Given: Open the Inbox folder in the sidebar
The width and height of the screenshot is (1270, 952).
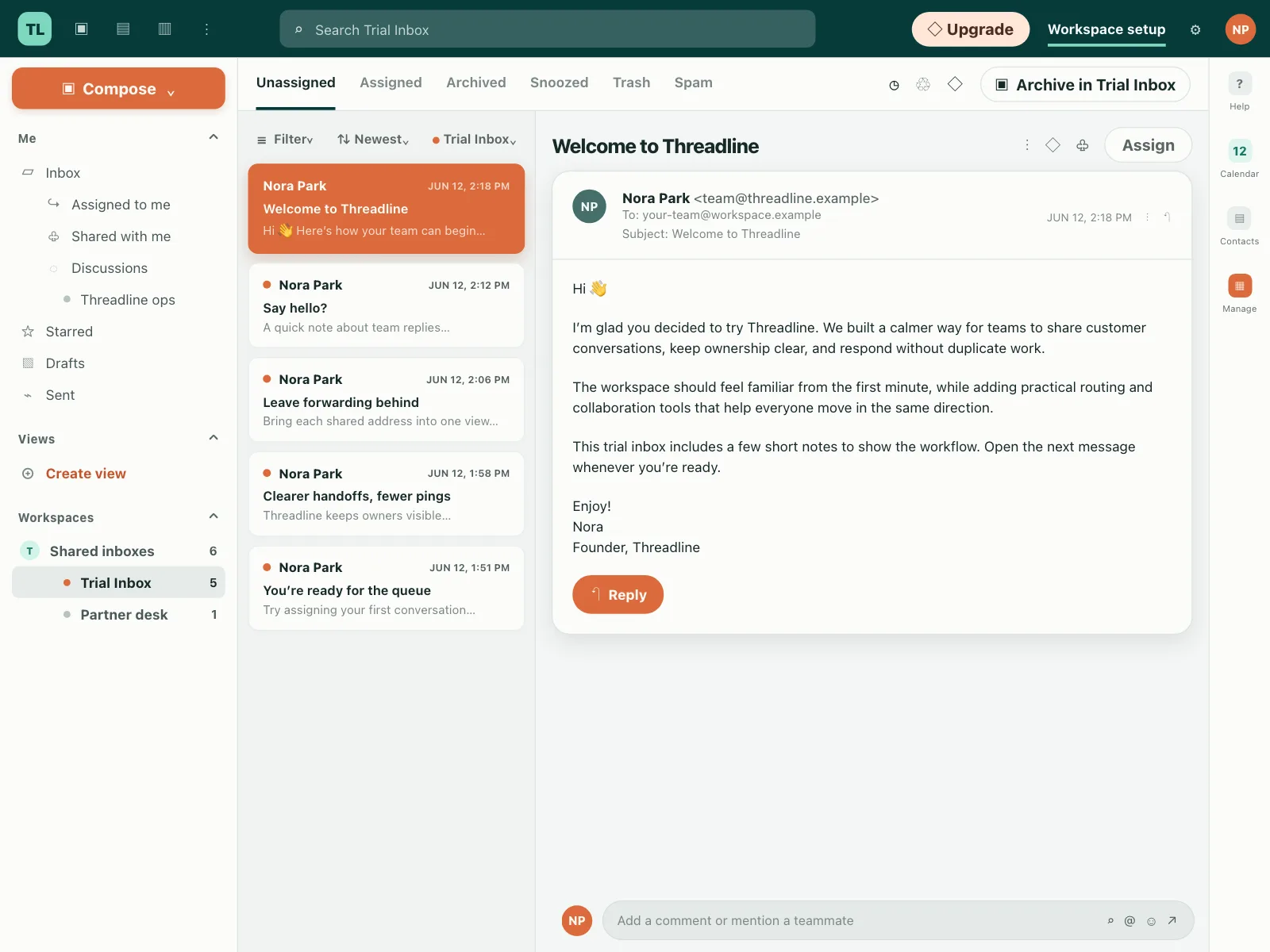Looking at the screenshot, I should coord(119,173).
